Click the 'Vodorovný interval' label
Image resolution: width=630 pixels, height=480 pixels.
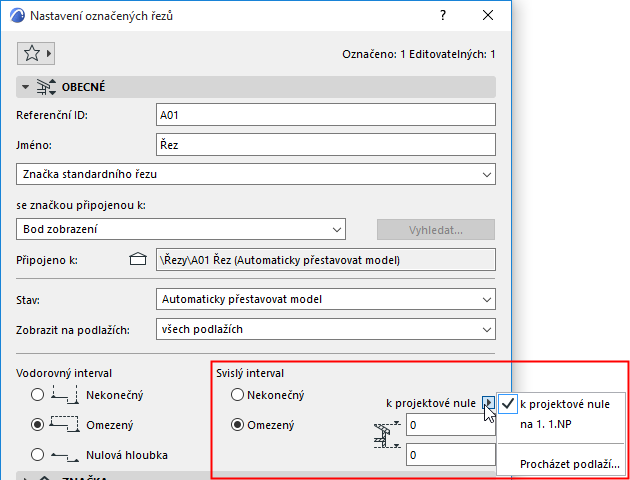click(x=64, y=373)
